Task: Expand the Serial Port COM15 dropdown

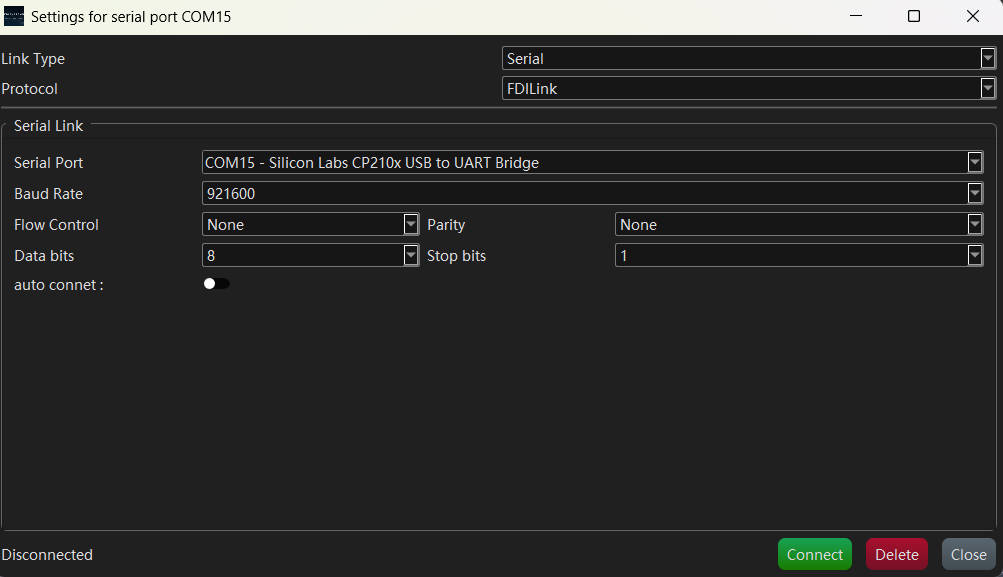Action: pyautogui.click(x=592, y=162)
